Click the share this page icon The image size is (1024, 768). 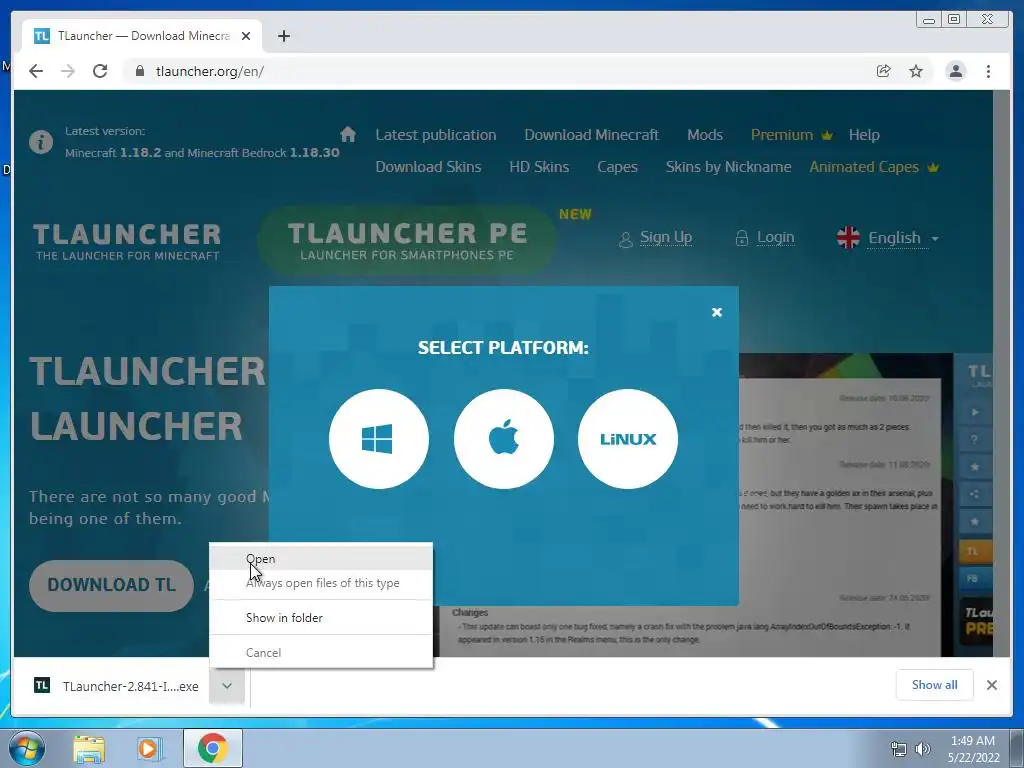point(883,71)
